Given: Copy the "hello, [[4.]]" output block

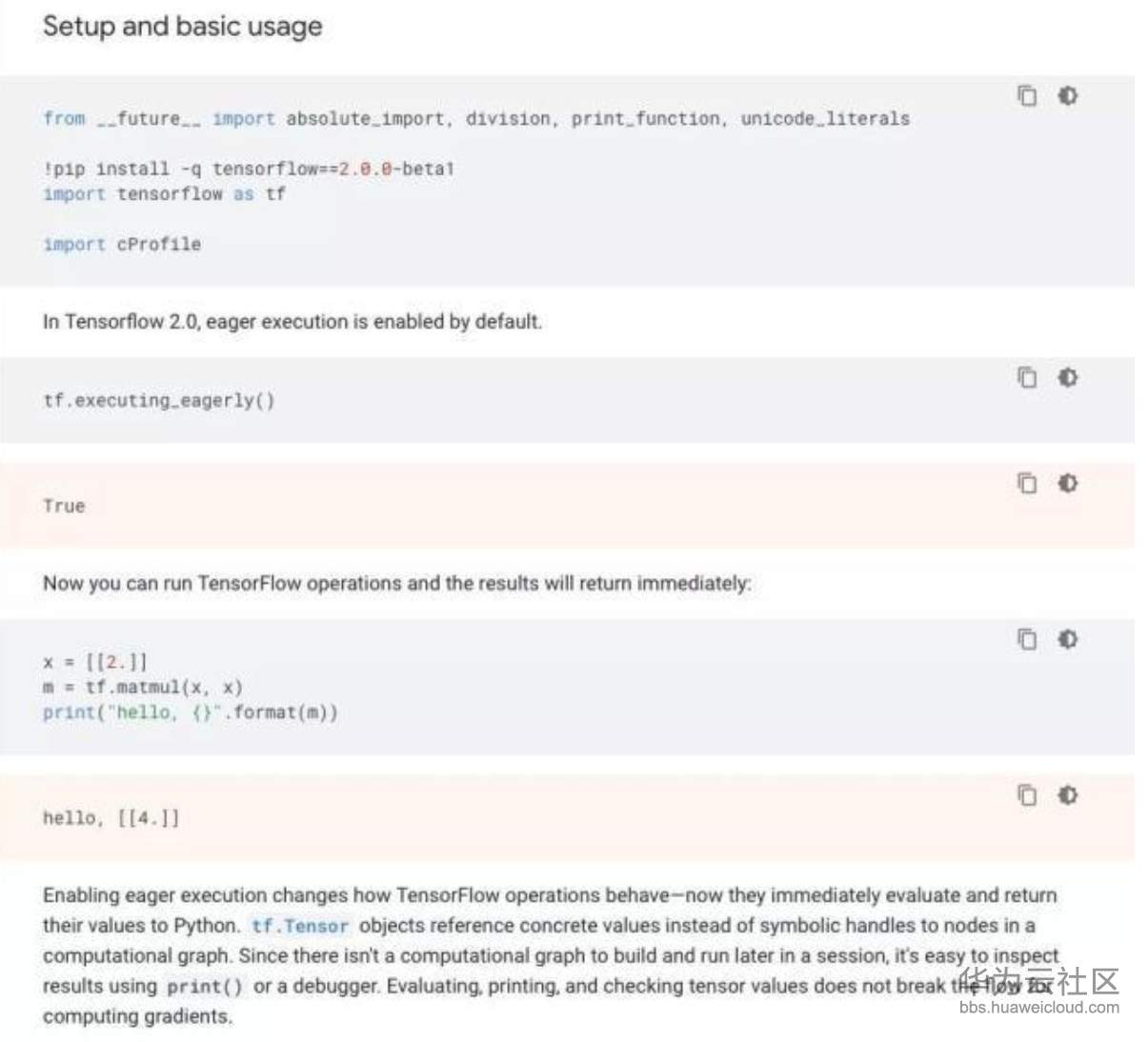Looking at the screenshot, I should click(x=1027, y=795).
